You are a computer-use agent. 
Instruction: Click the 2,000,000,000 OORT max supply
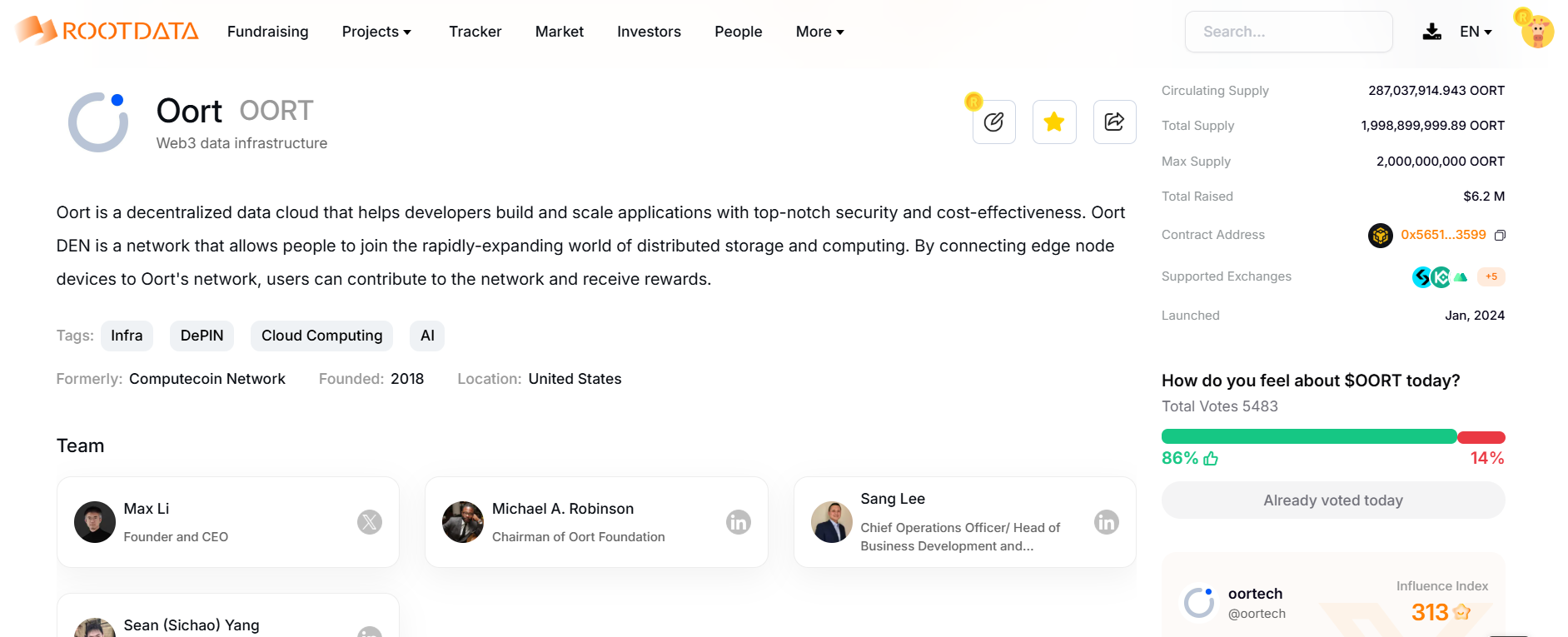[1441, 162]
